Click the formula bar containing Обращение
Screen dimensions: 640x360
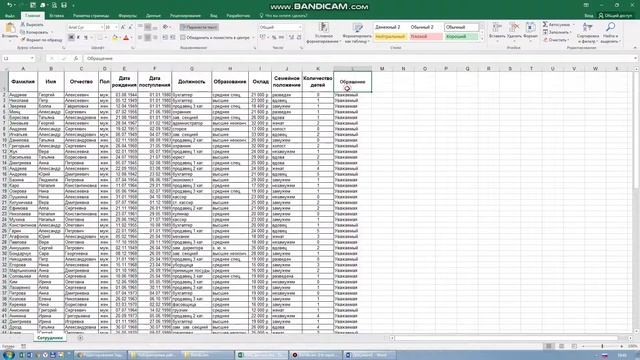(x=358, y=58)
